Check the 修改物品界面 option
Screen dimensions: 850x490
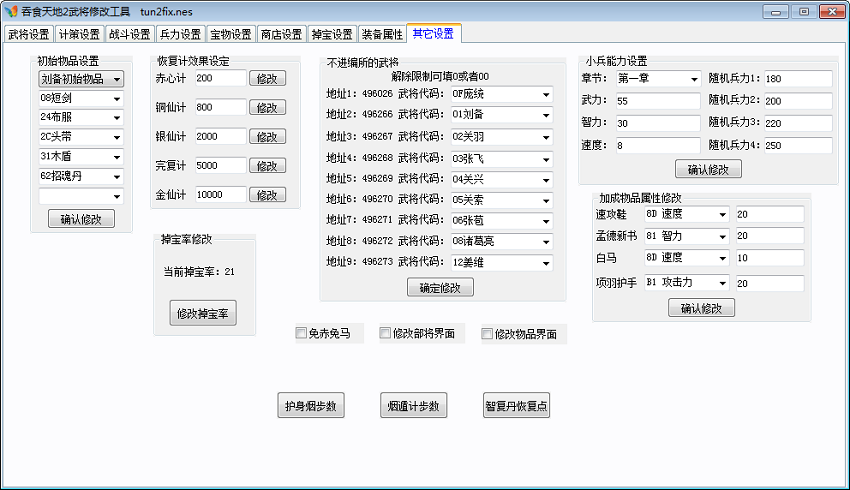tap(487, 334)
